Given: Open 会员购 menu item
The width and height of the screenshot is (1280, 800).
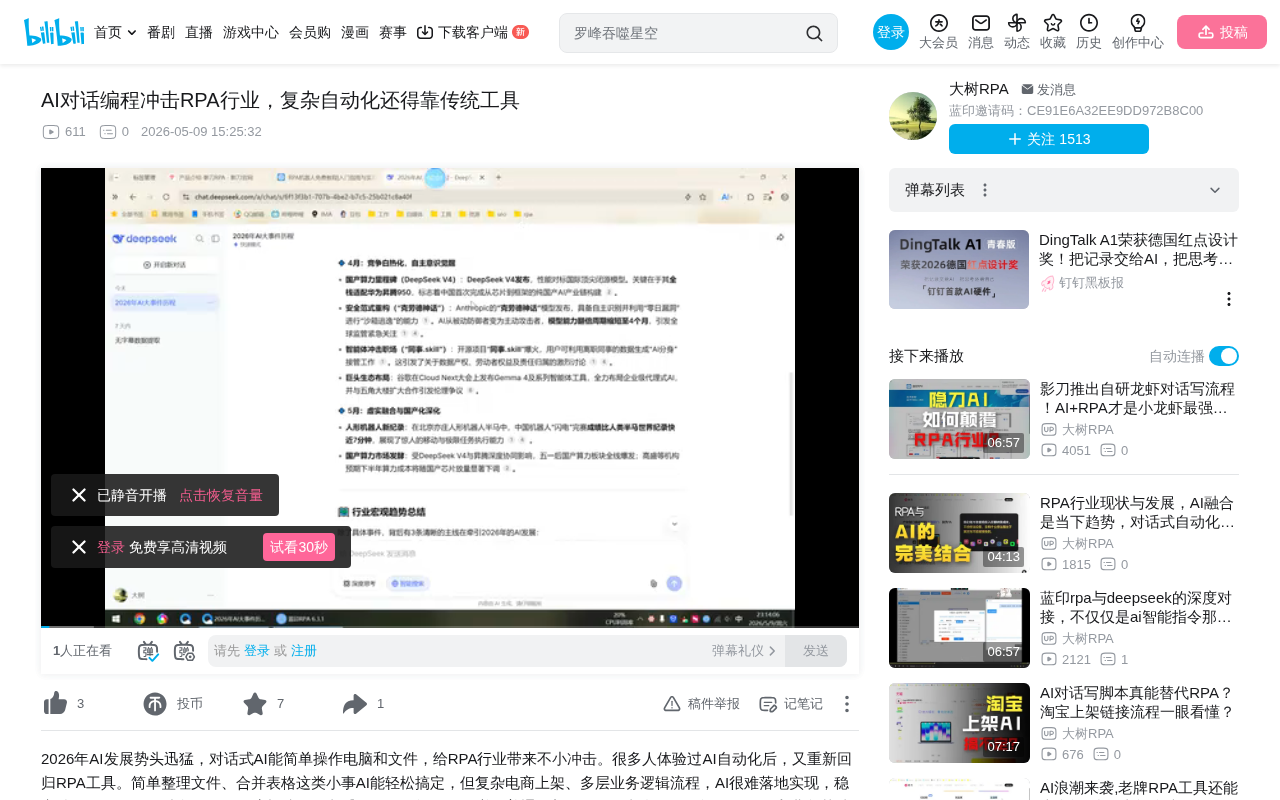Looking at the screenshot, I should click(310, 32).
